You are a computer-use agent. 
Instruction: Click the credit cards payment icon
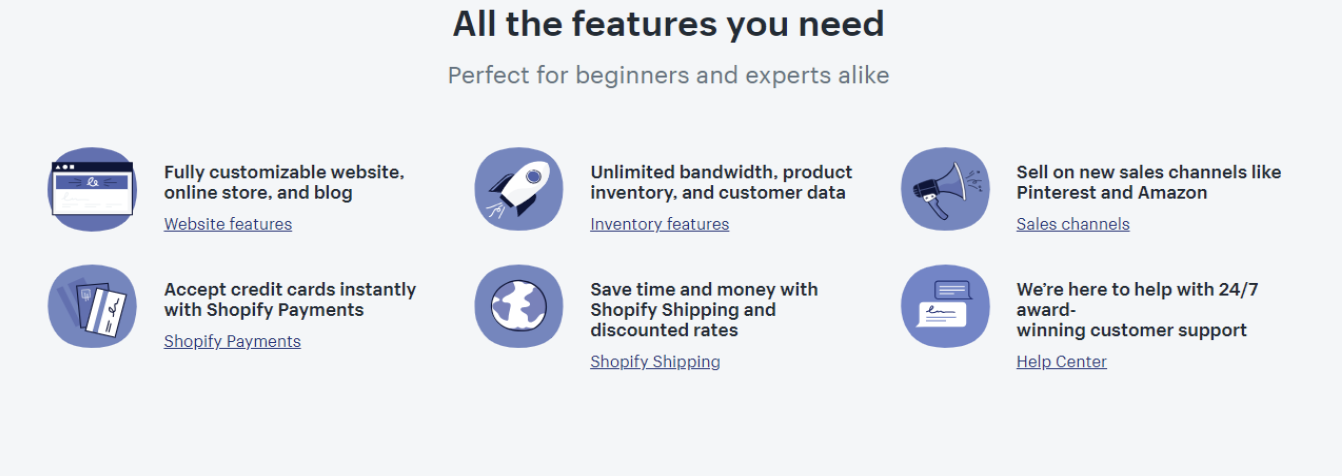click(92, 306)
